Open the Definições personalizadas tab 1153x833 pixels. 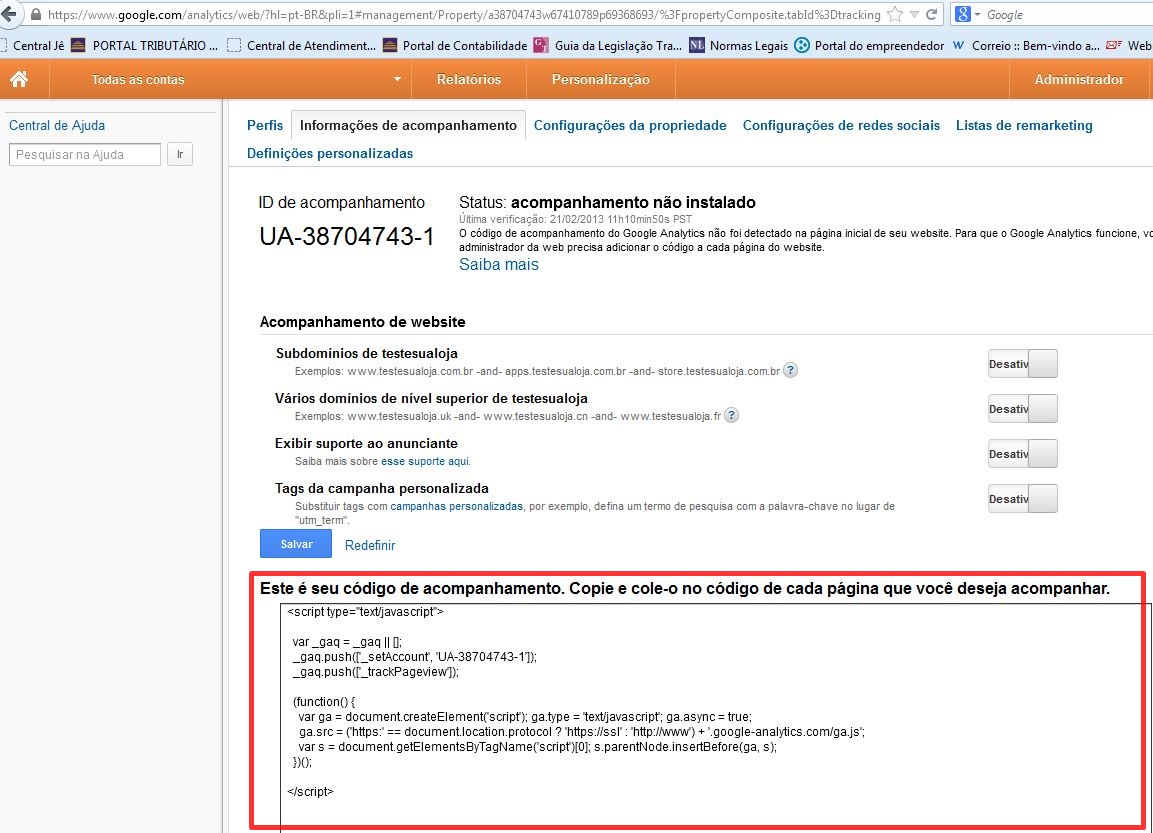(x=330, y=153)
